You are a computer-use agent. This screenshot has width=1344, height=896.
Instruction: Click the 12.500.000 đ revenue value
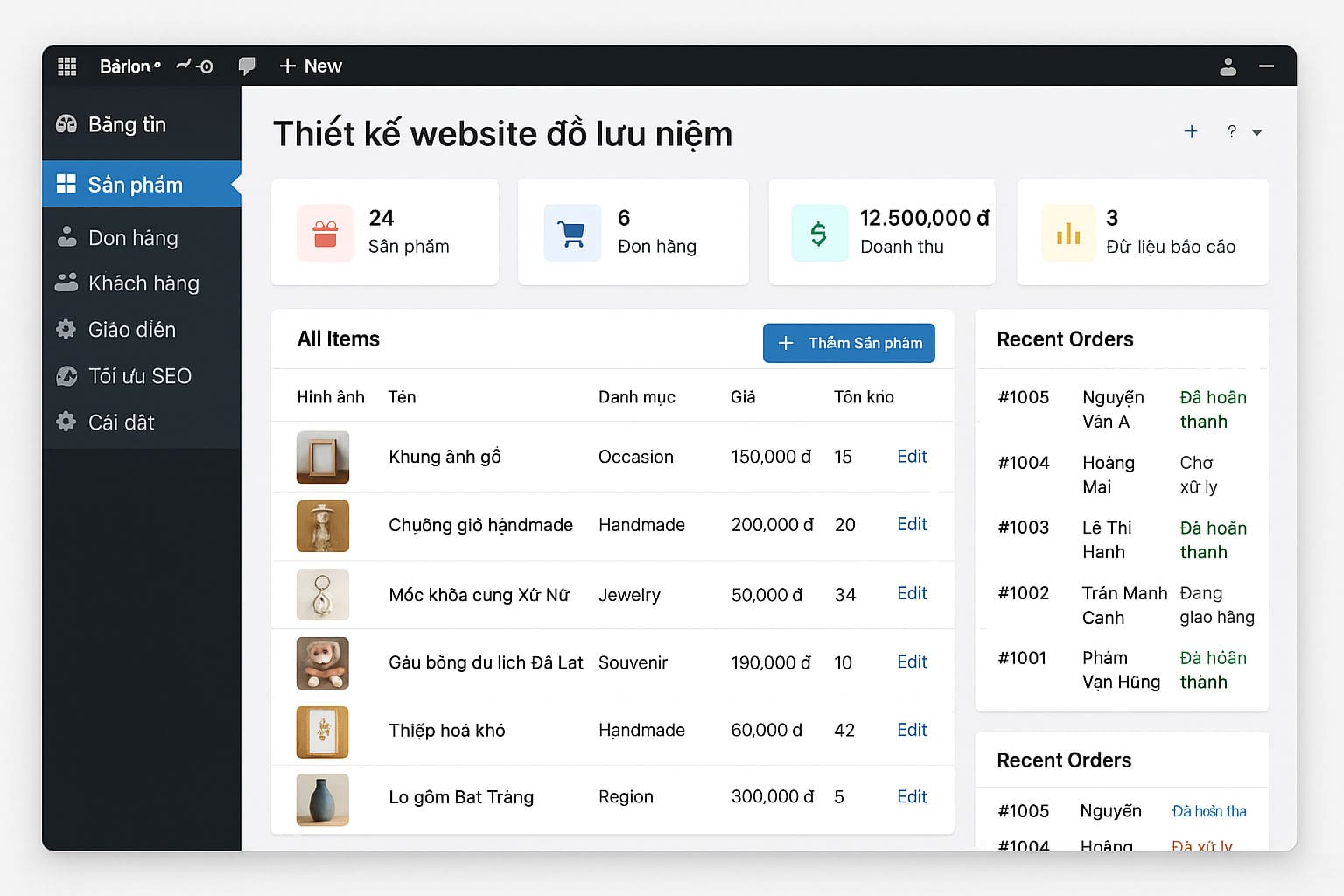pyautogui.click(x=925, y=218)
